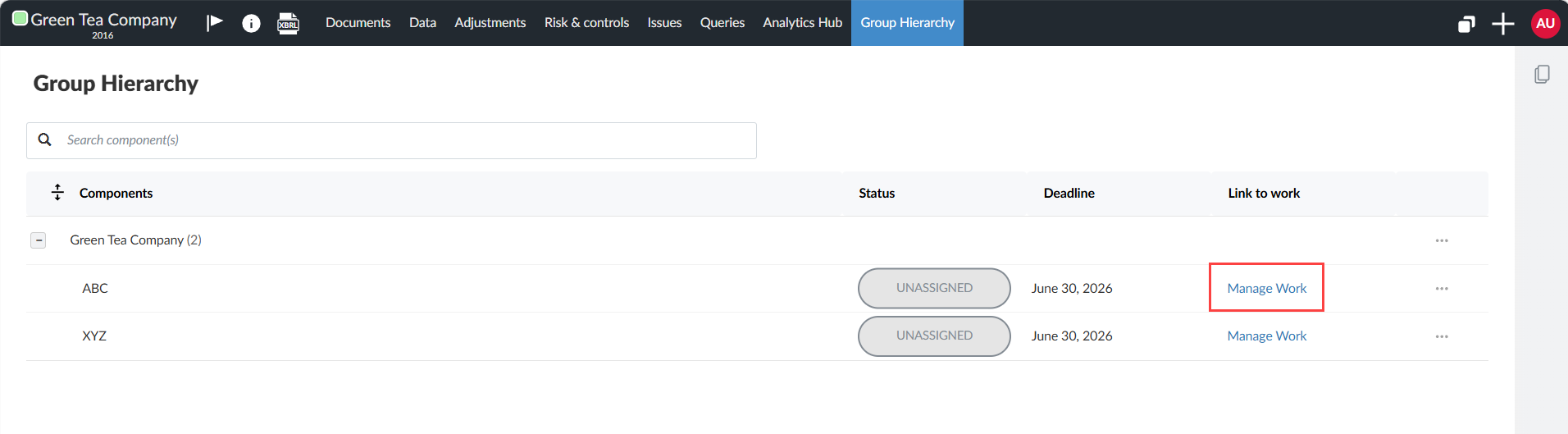
Task: Click UNASSIGNED status button for ABC
Action: pyautogui.click(x=934, y=288)
